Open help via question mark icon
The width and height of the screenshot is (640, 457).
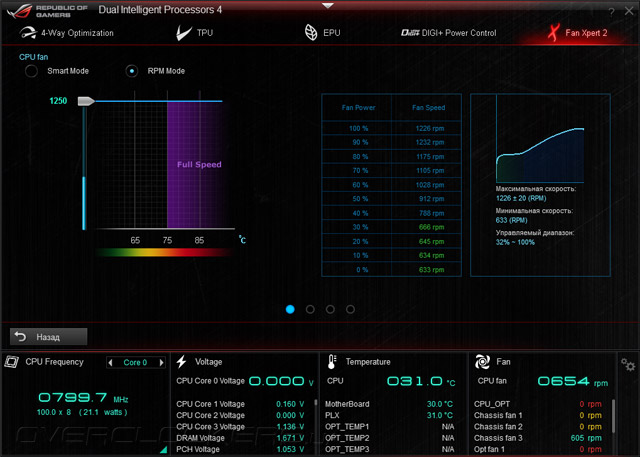click(611, 11)
